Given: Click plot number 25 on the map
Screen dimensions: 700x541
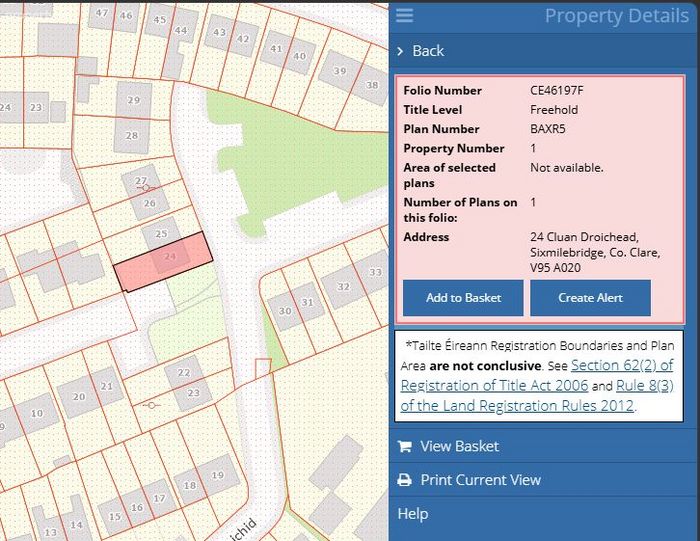Looking at the screenshot, I should point(161,233).
